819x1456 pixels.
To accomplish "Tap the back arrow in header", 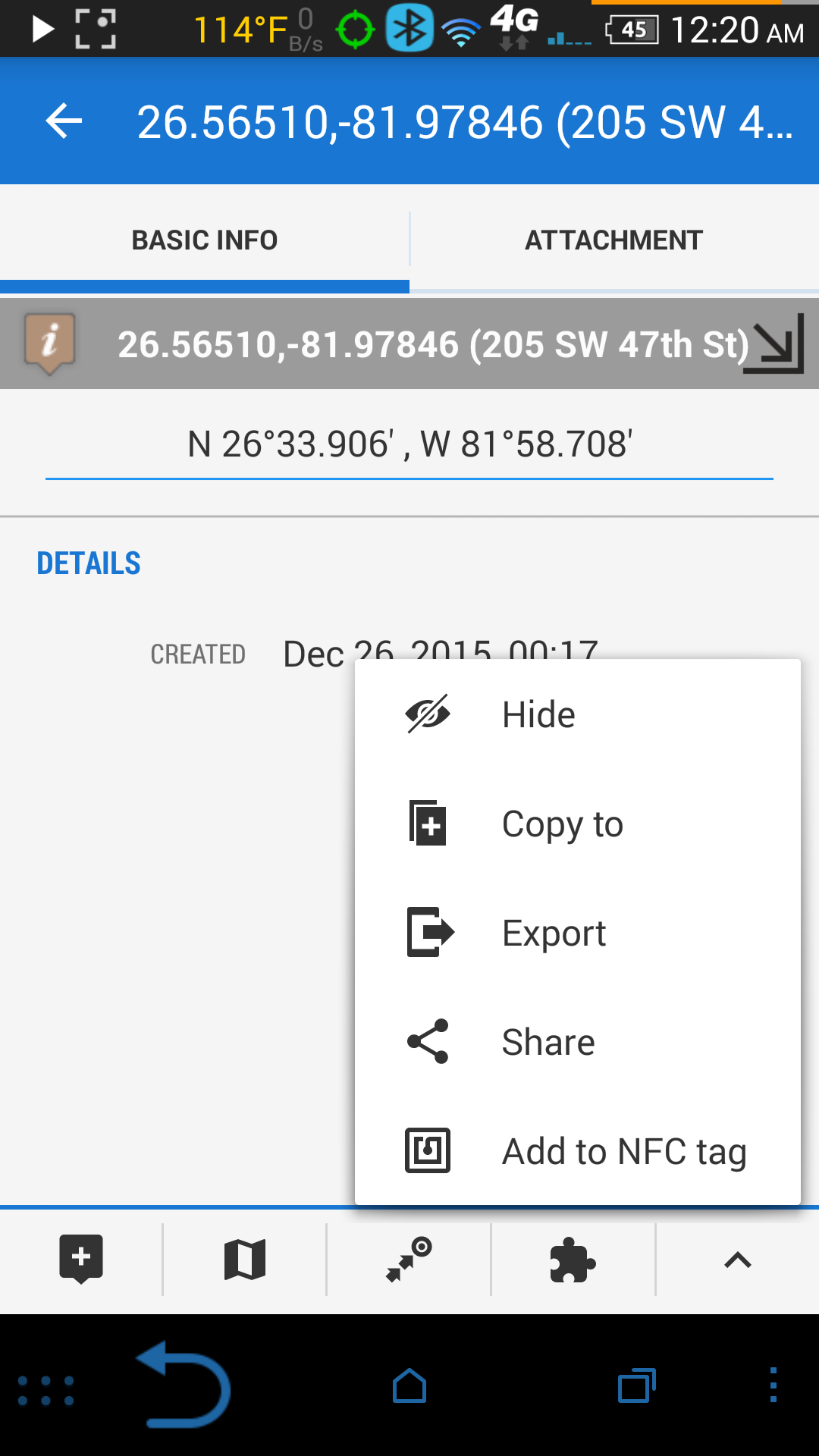I will click(x=64, y=121).
